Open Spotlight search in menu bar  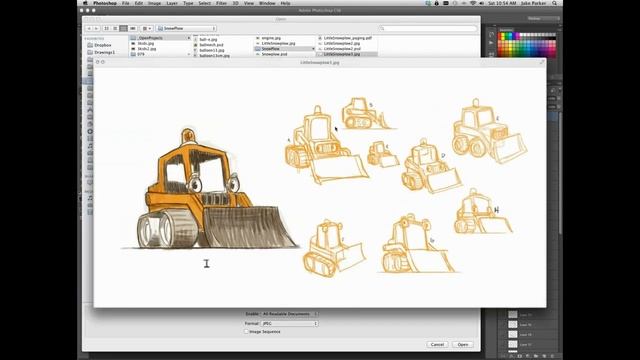click(x=554, y=3)
